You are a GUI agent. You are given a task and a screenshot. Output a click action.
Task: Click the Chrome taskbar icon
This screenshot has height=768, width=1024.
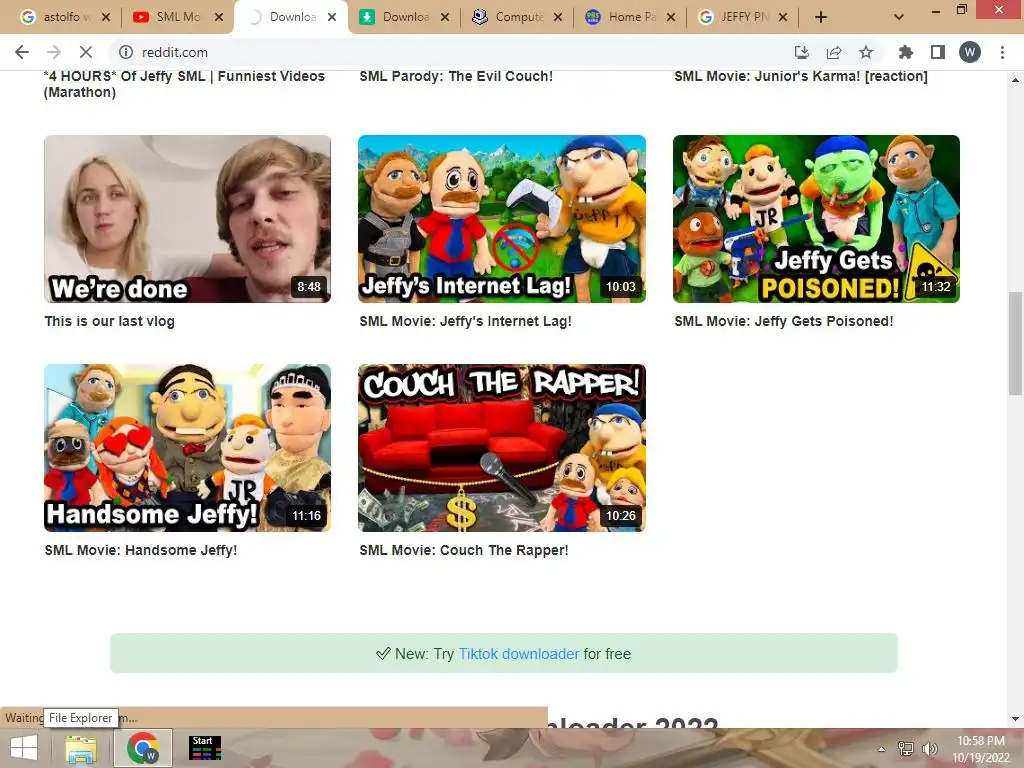143,748
